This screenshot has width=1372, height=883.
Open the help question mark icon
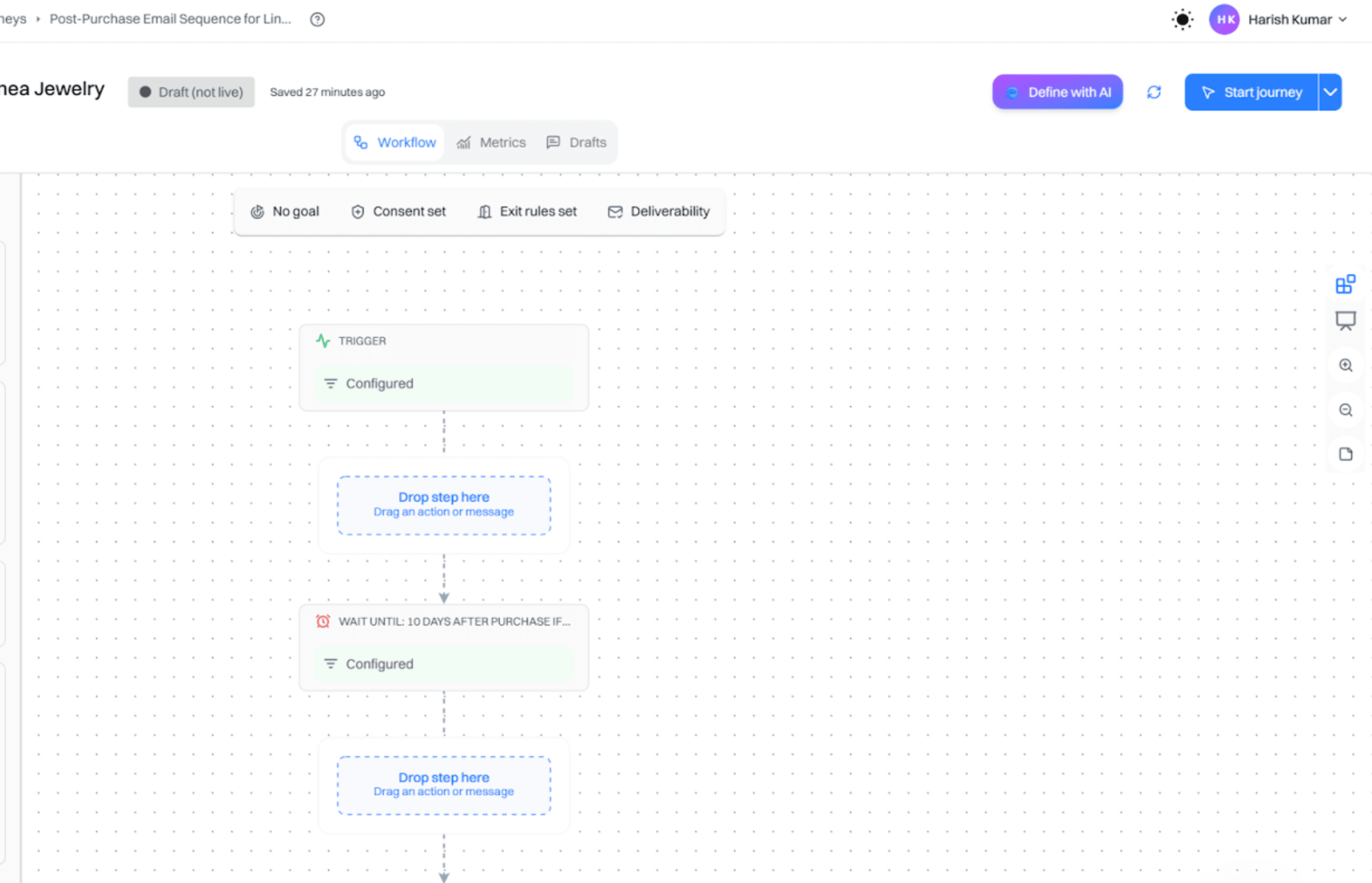(x=317, y=19)
